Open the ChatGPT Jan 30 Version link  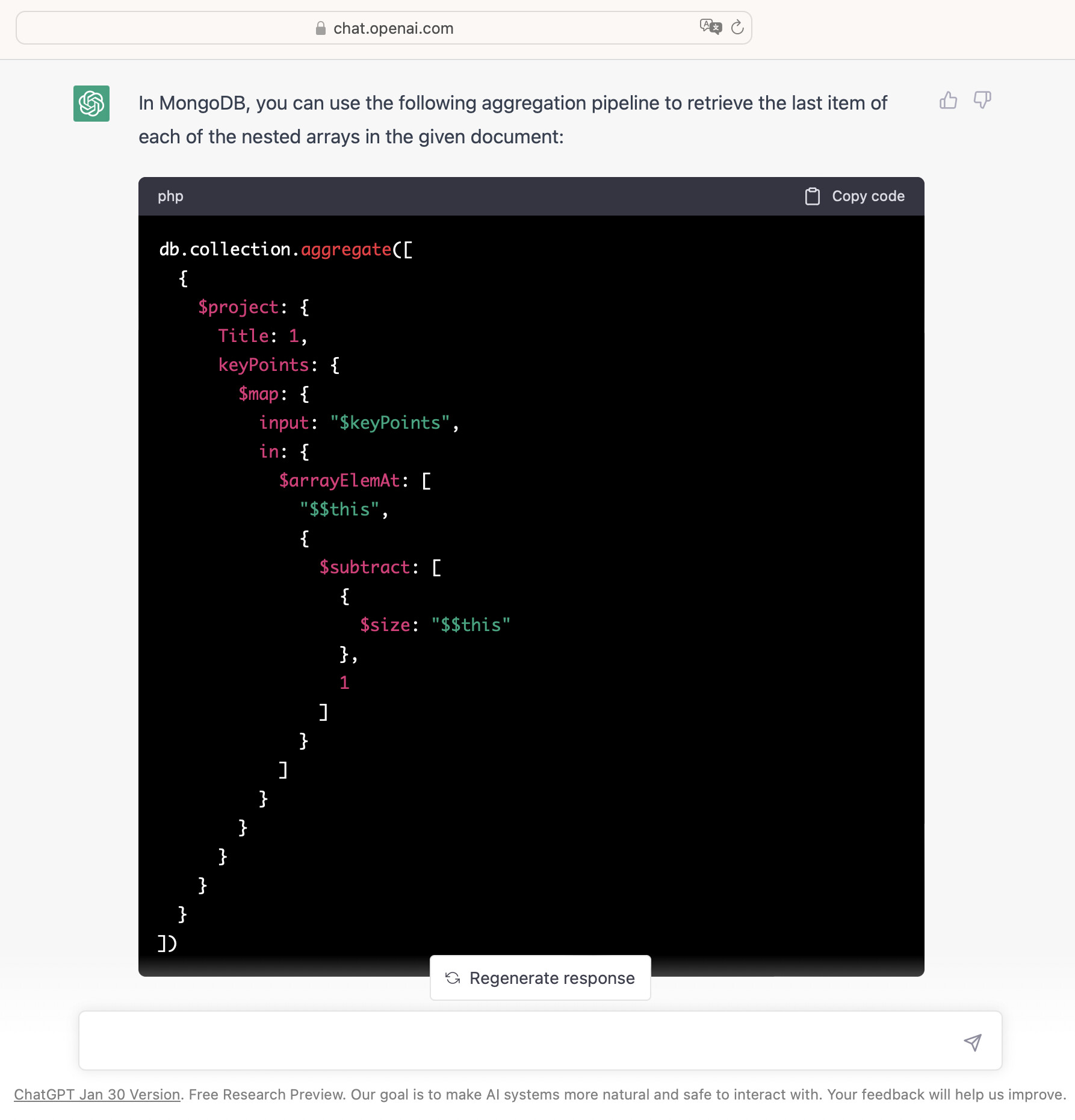point(97,1094)
